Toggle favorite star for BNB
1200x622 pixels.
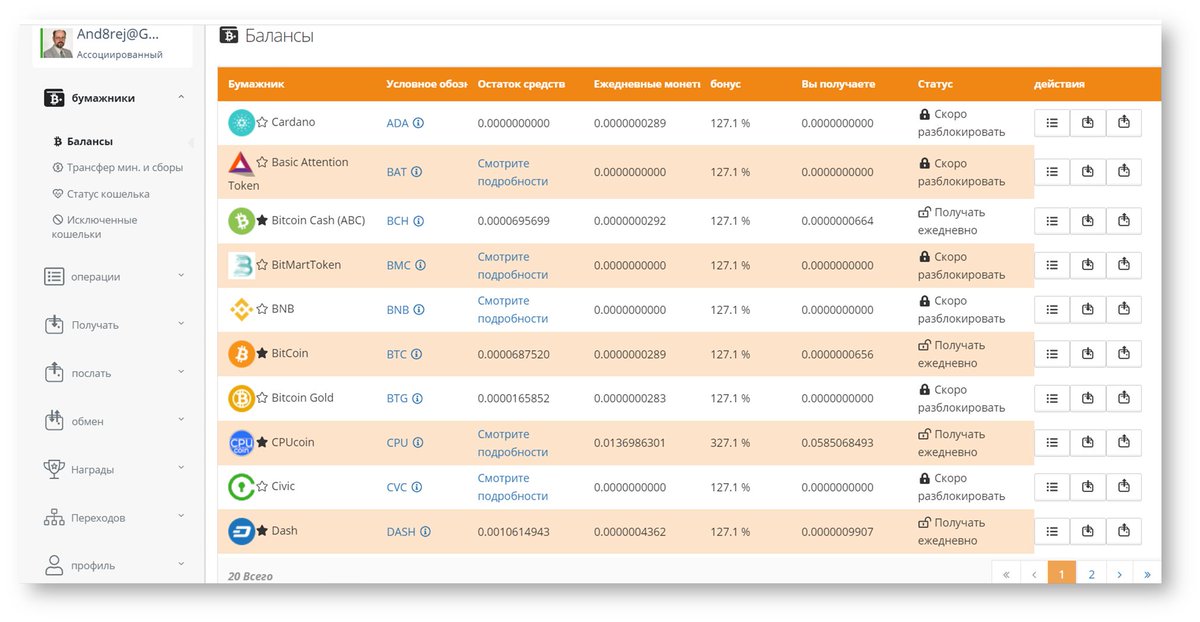[x=262, y=309]
